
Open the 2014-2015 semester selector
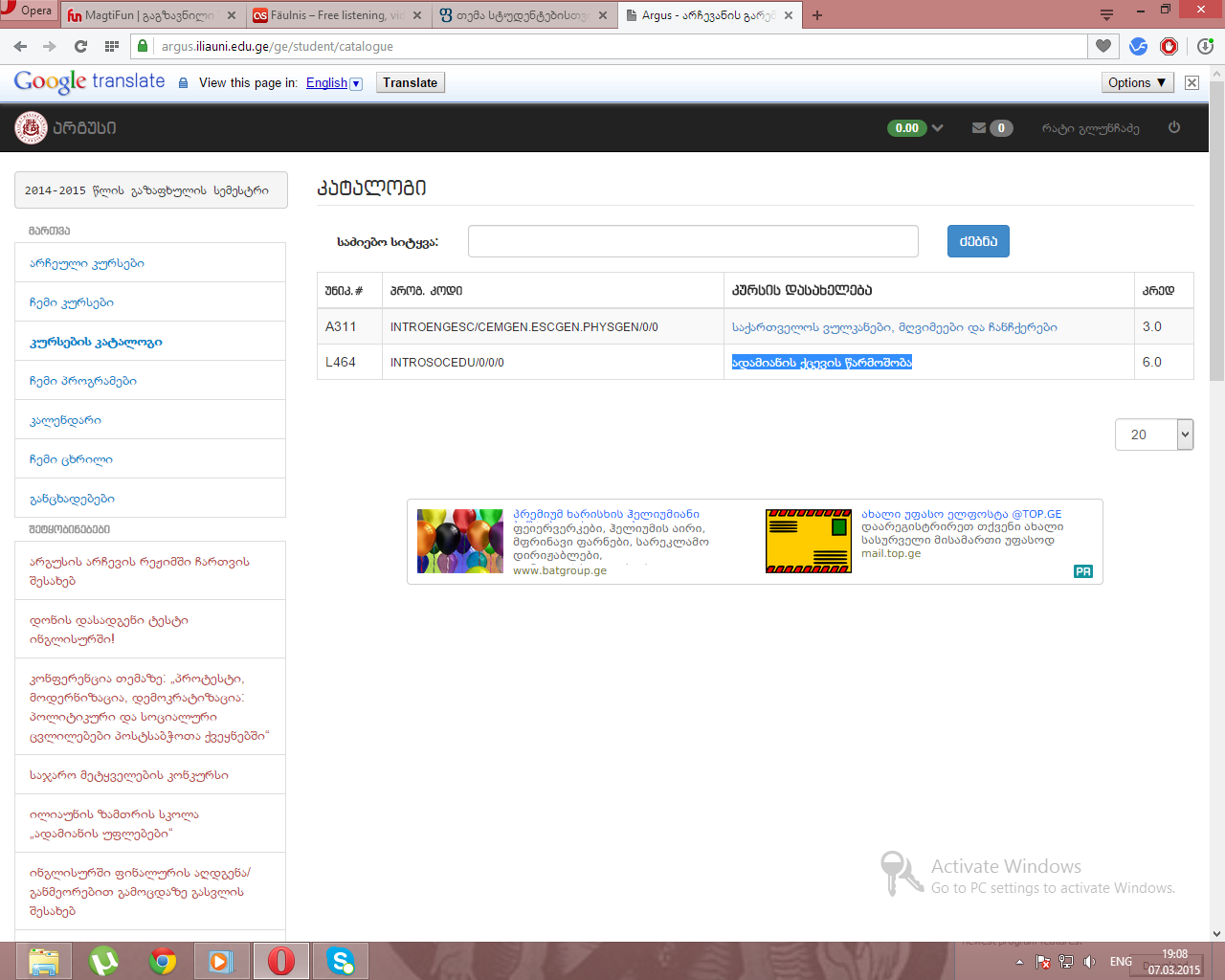click(151, 190)
